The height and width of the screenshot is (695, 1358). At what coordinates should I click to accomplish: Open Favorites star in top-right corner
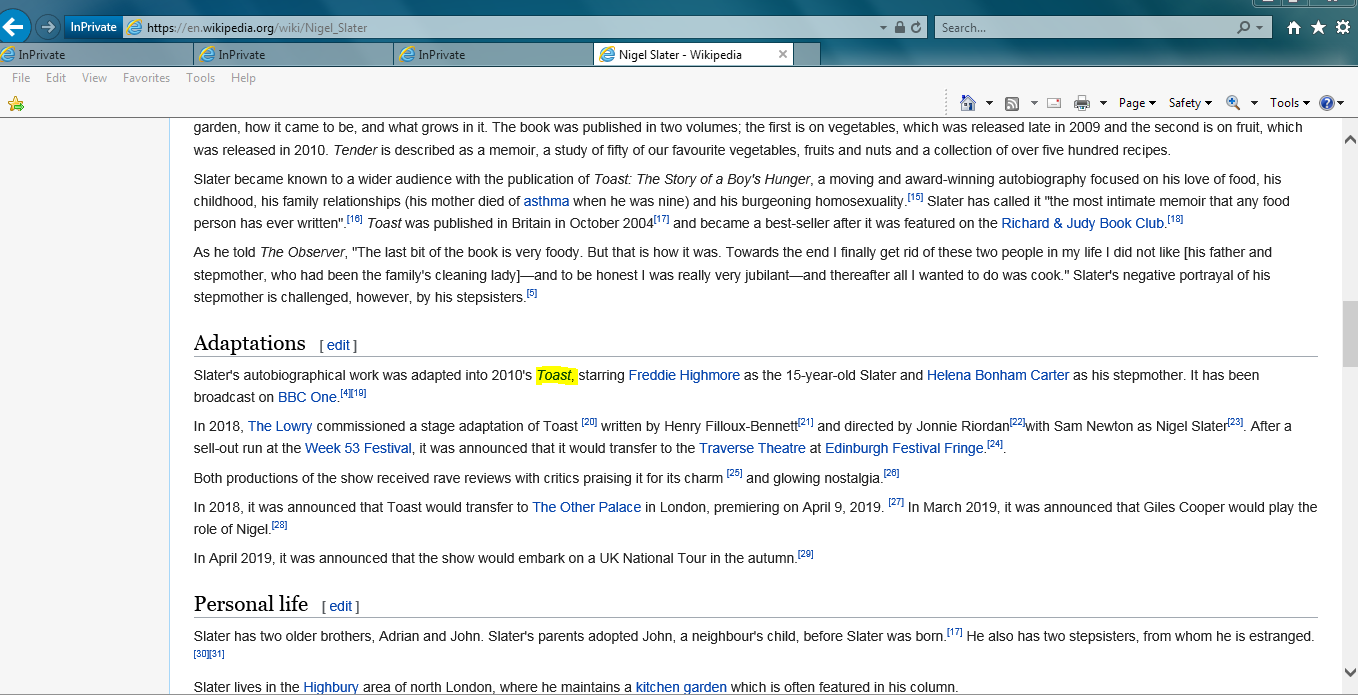click(x=1318, y=28)
